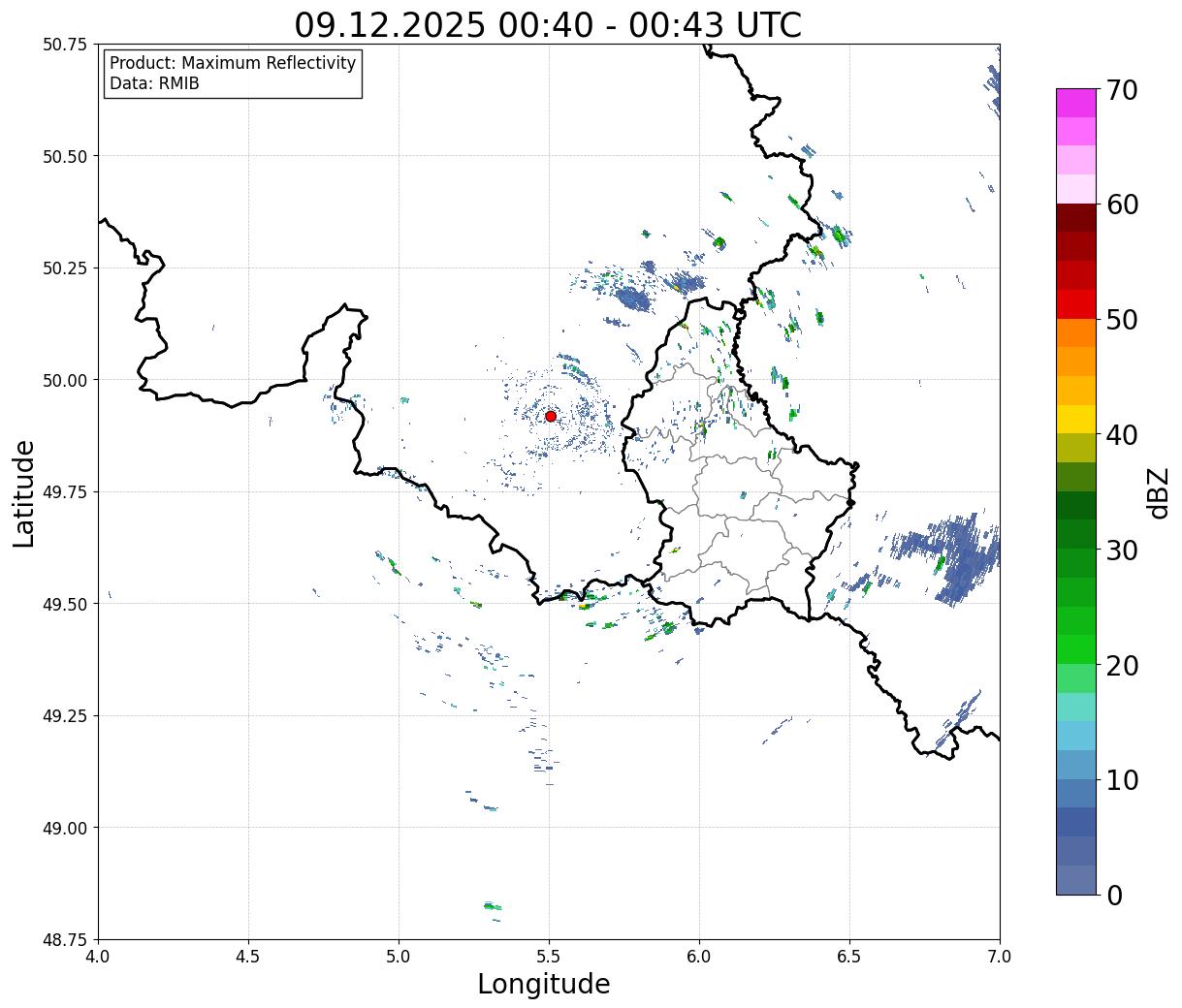Click the latitude tick label 49.25

65,716
